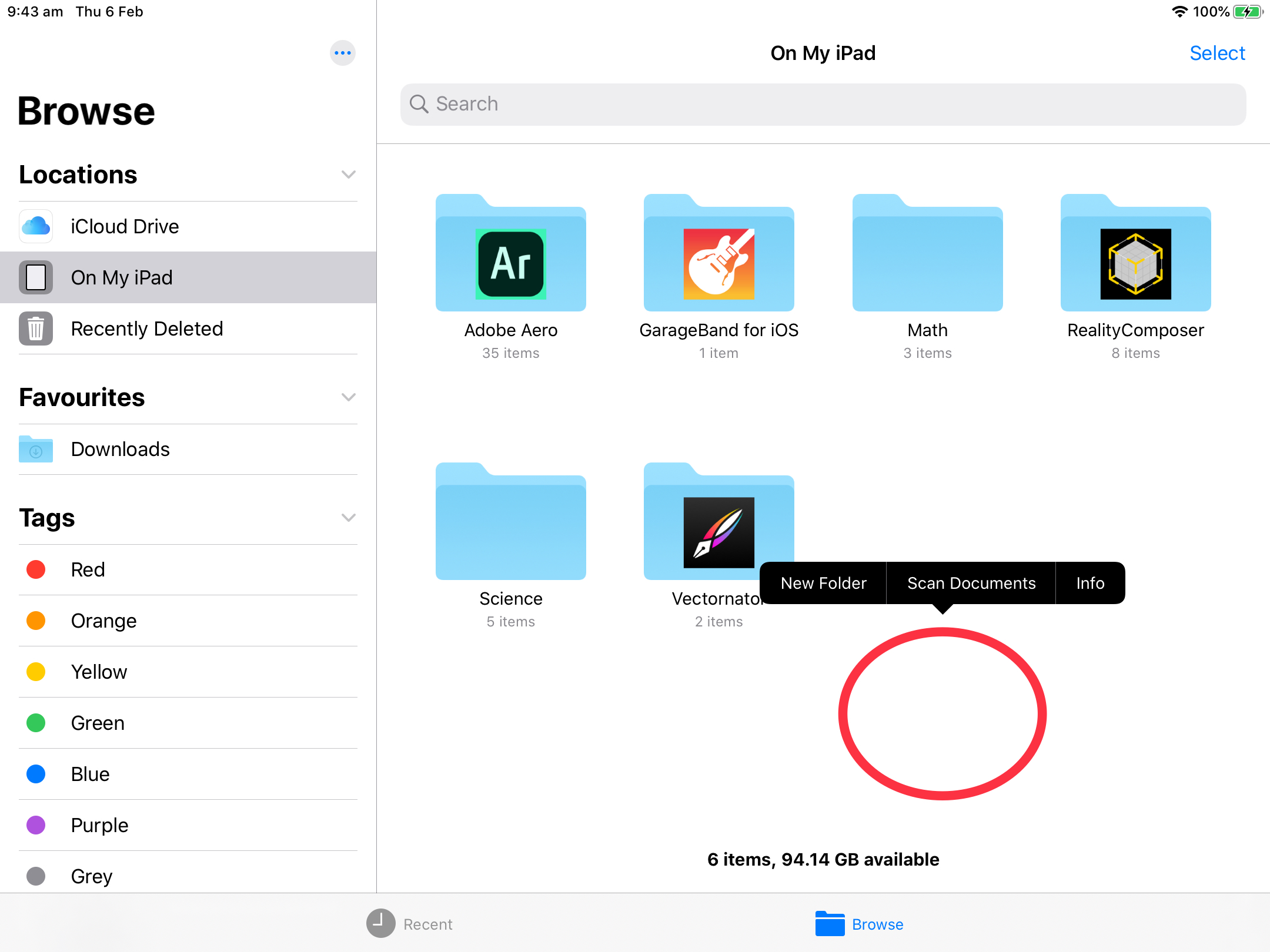This screenshot has height=952, width=1270.
Task: Tap the GarageBand for iOS label
Action: pyautogui.click(x=719, y=330)
